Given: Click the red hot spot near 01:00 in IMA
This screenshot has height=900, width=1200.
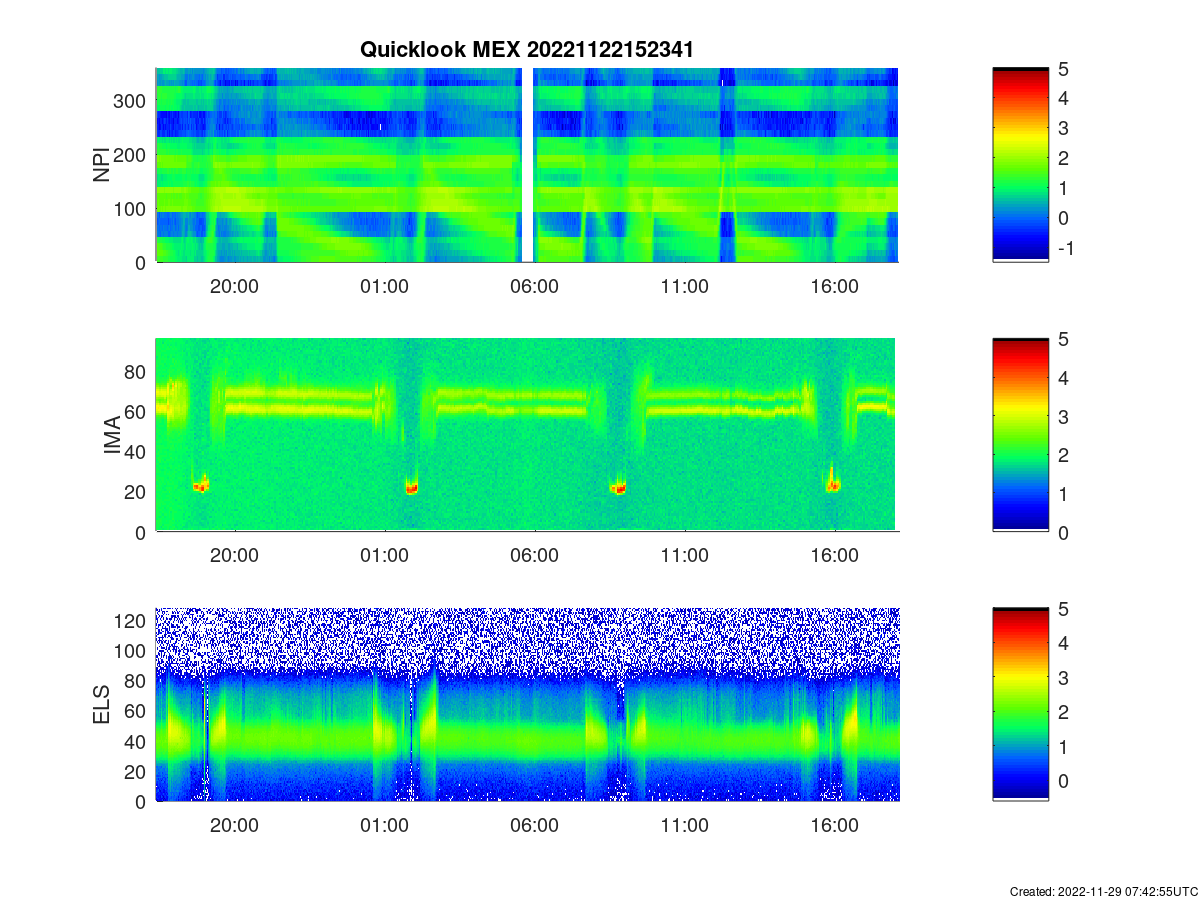Looking at the screenshot, I should (x=411, y=488).
